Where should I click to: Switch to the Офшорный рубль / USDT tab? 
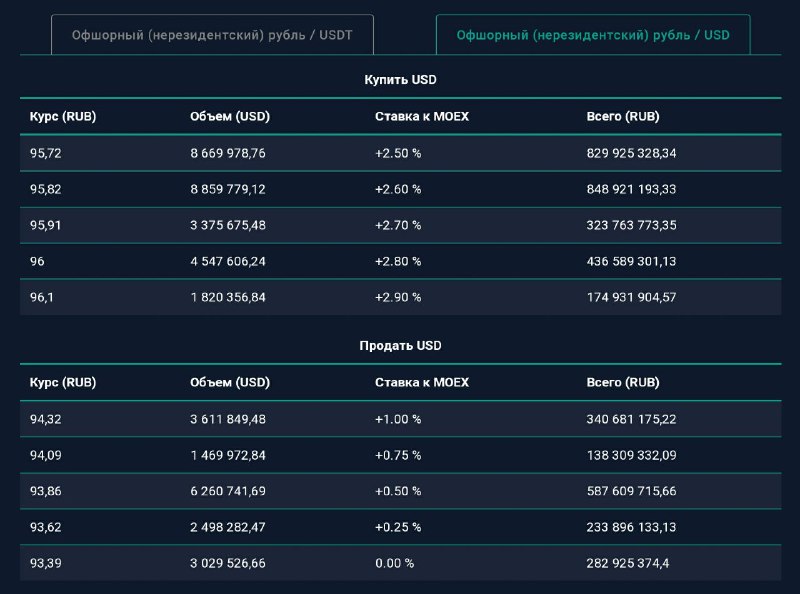[x=212, y=35]
